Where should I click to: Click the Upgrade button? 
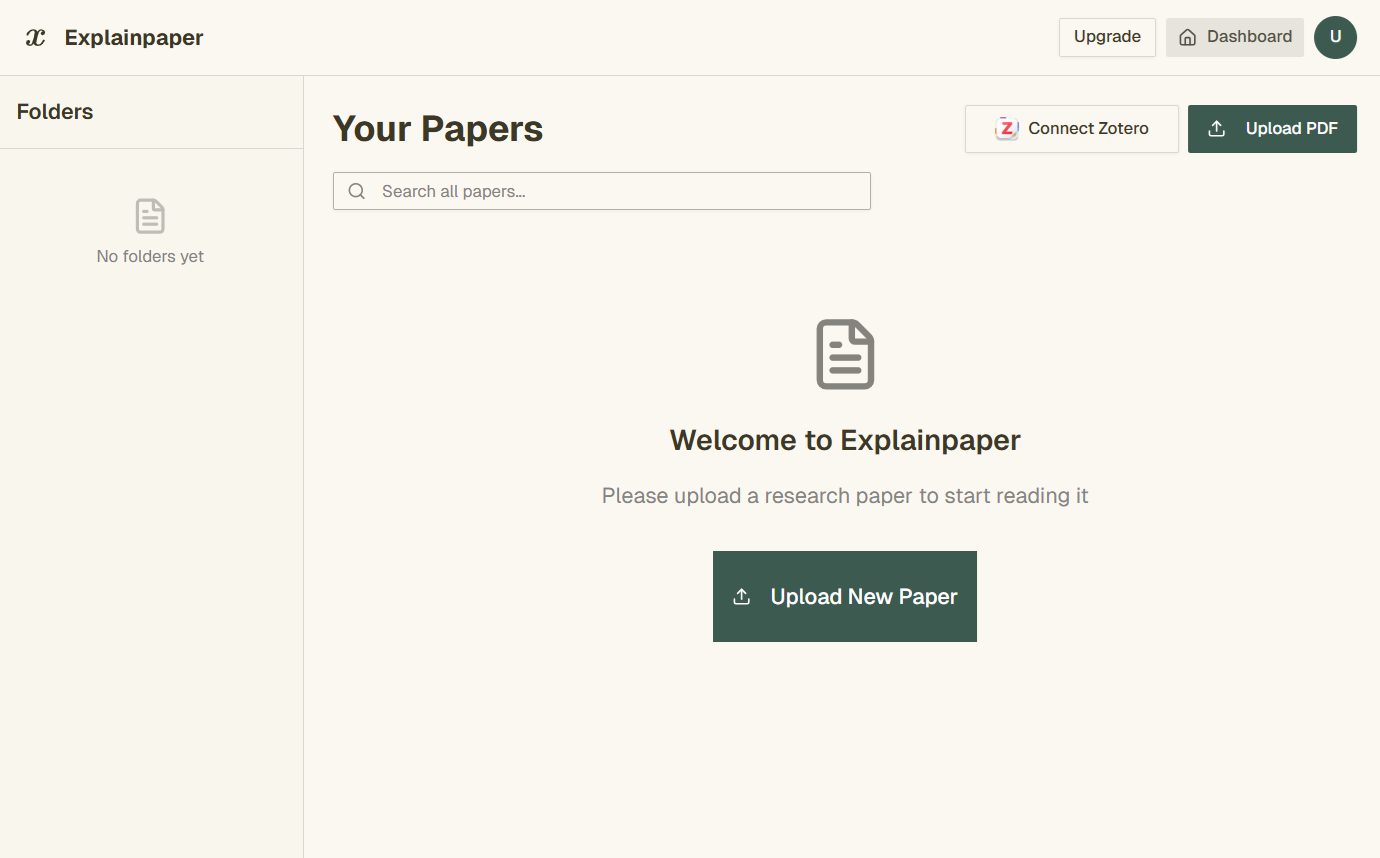click(1107, 37)
